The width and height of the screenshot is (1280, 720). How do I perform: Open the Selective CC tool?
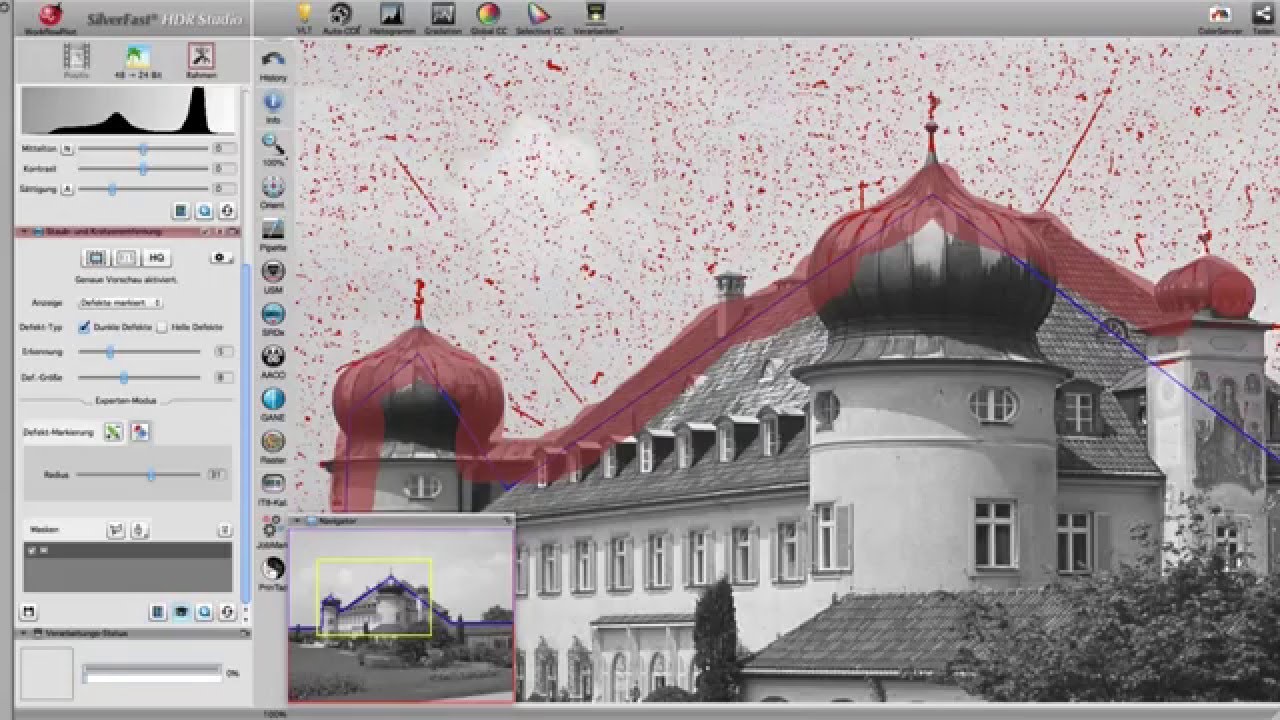point(538,17)
